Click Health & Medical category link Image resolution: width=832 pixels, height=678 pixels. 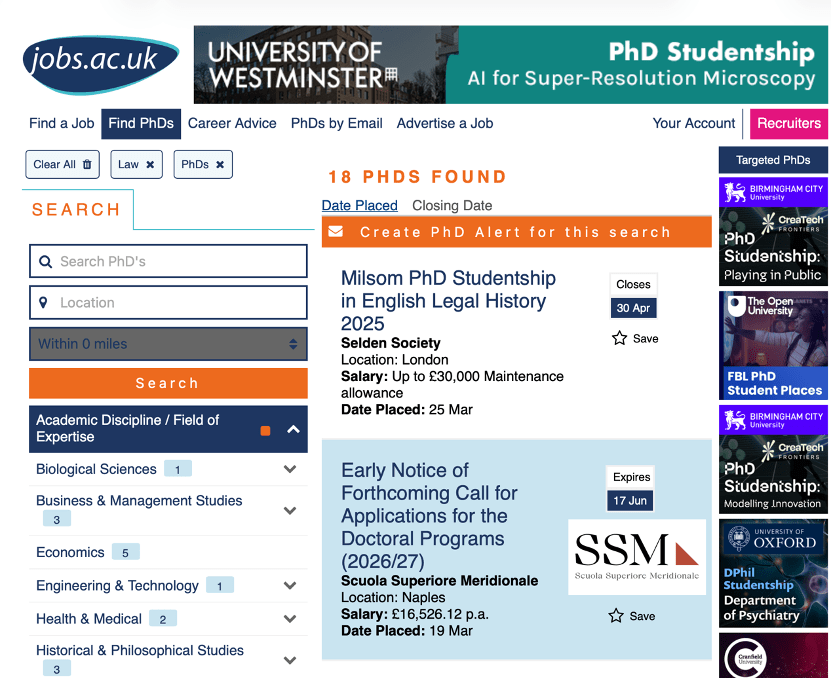click(x=89, y=619)
